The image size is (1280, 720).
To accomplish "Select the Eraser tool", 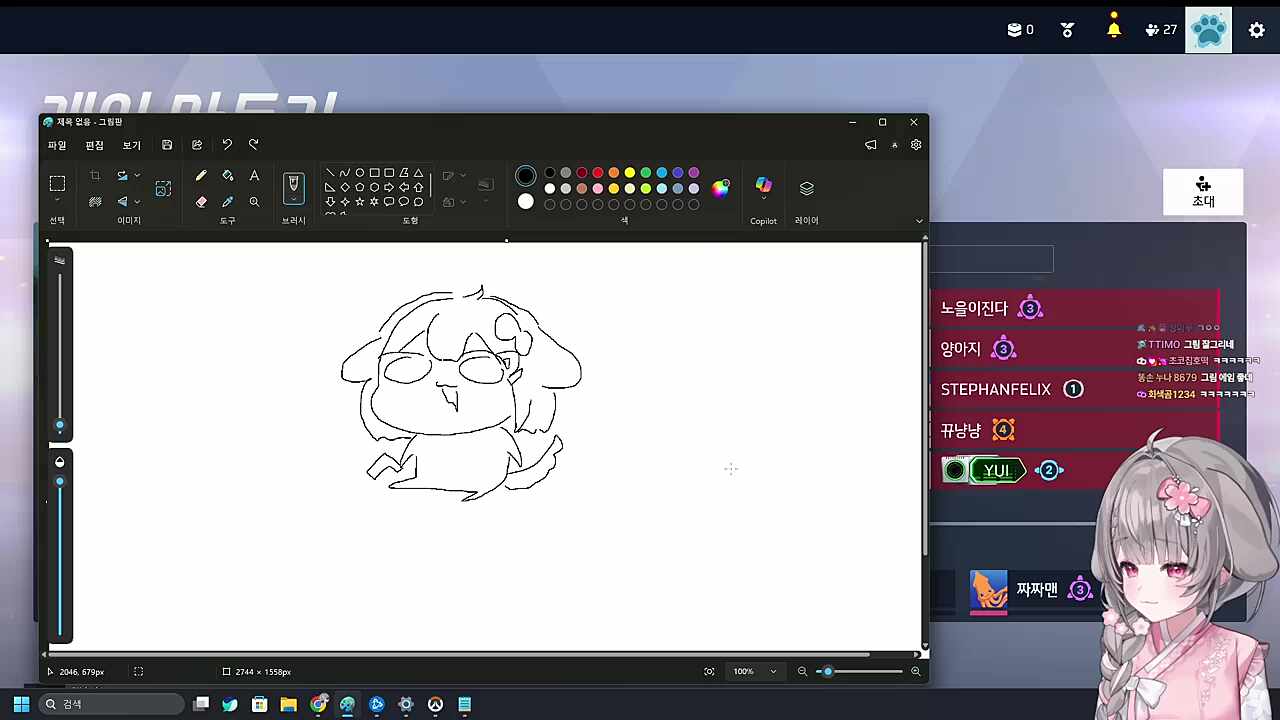I will [x=201, y=202].
